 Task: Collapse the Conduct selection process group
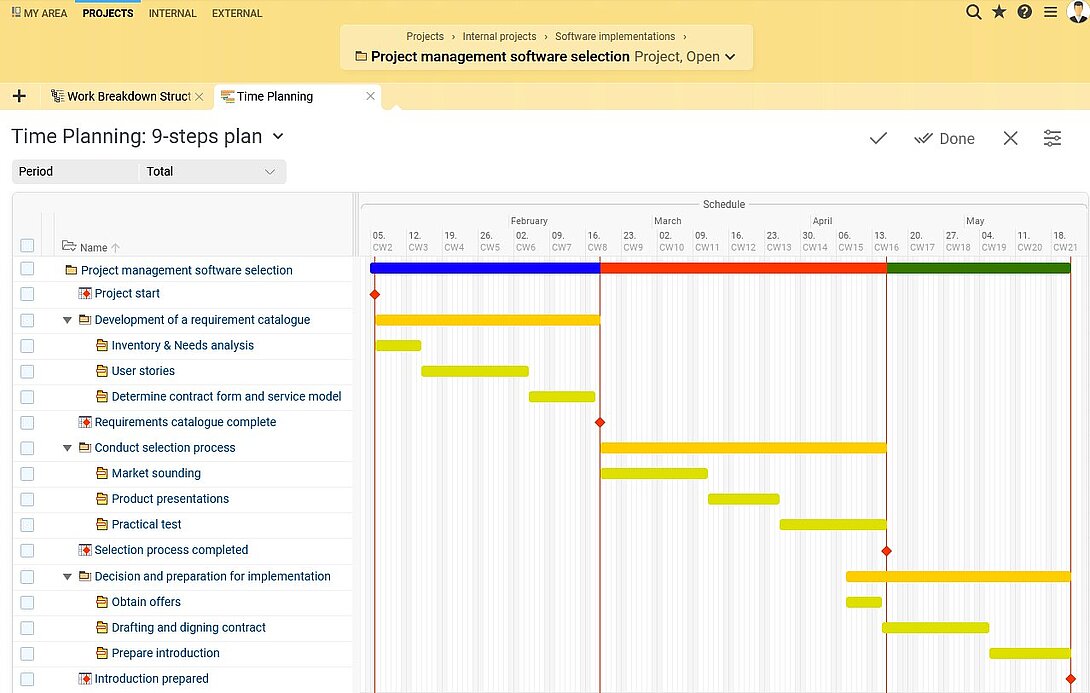67,448
